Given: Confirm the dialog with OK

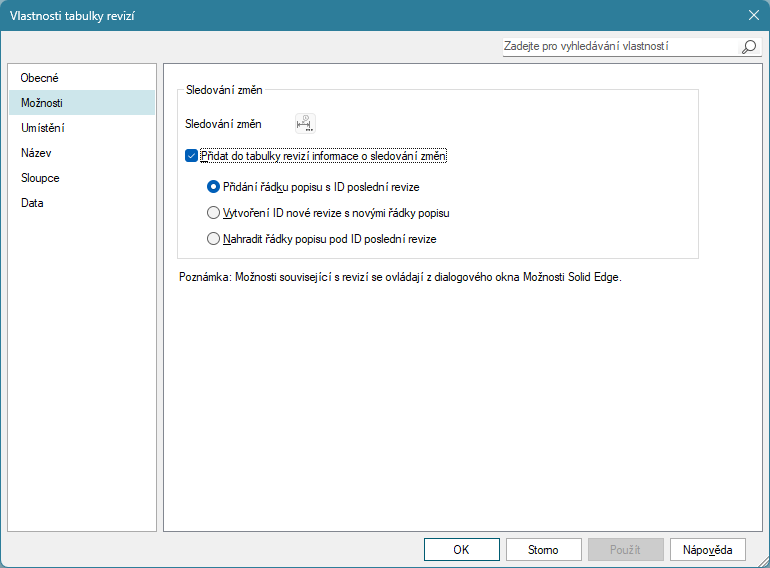Looking at the screenshot, I should pos(461,550).
